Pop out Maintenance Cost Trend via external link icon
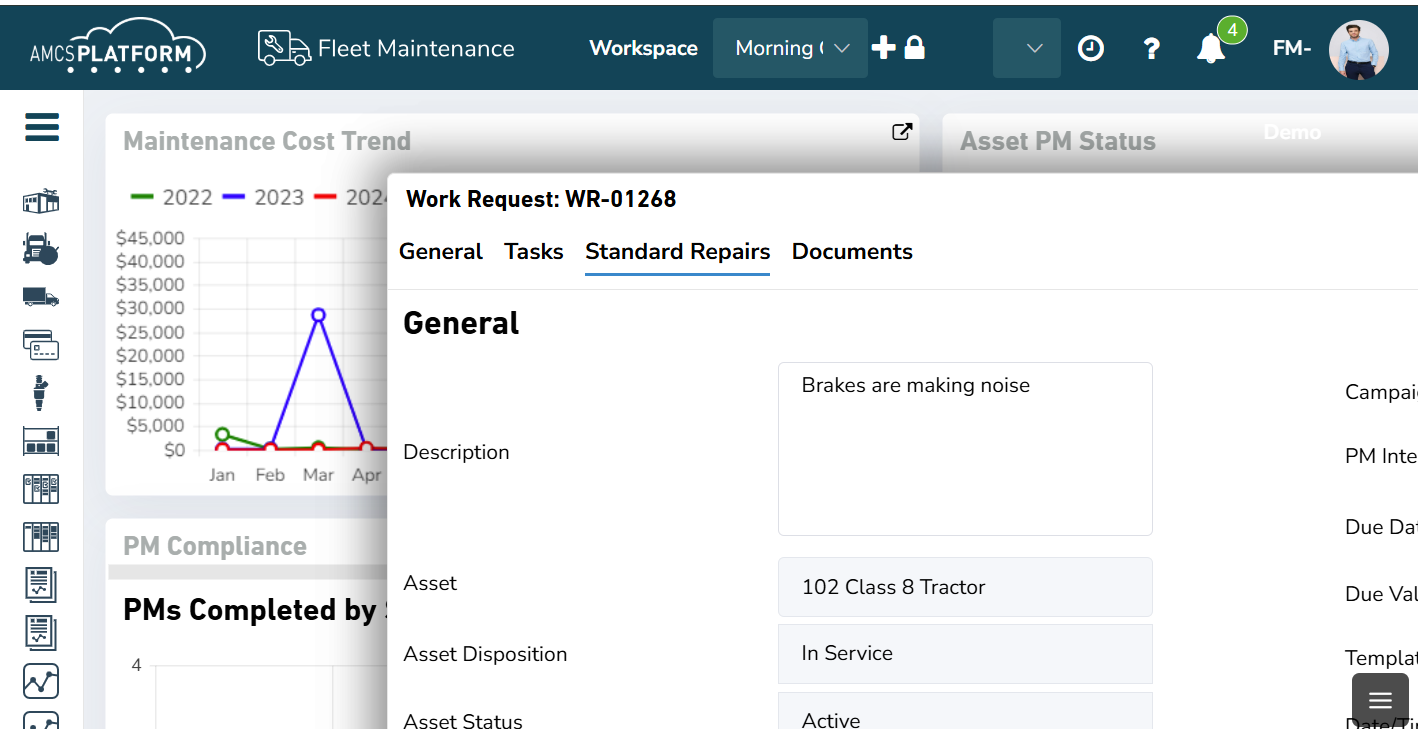Viewport: 1418px width, 729px height. 902,131
